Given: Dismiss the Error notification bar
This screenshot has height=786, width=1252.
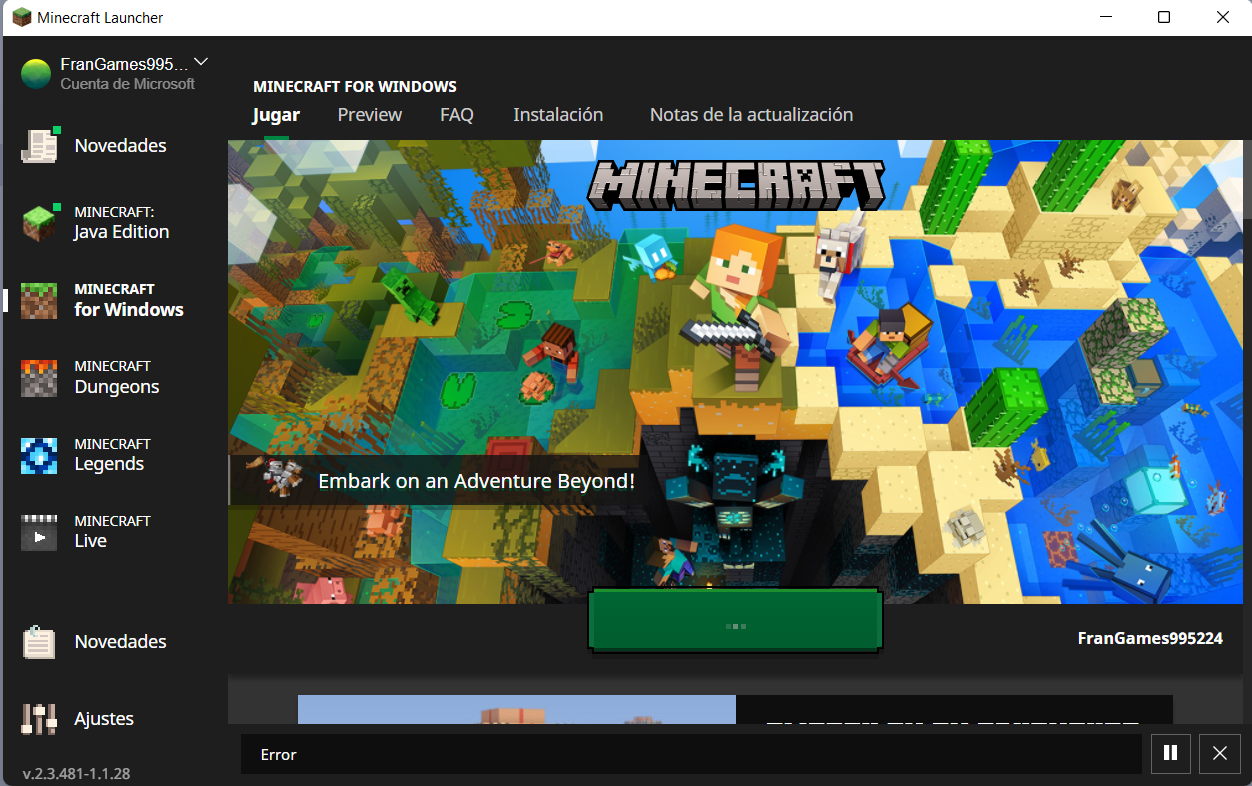Looking at the screenshot, I should click(x=1220, y=754).
